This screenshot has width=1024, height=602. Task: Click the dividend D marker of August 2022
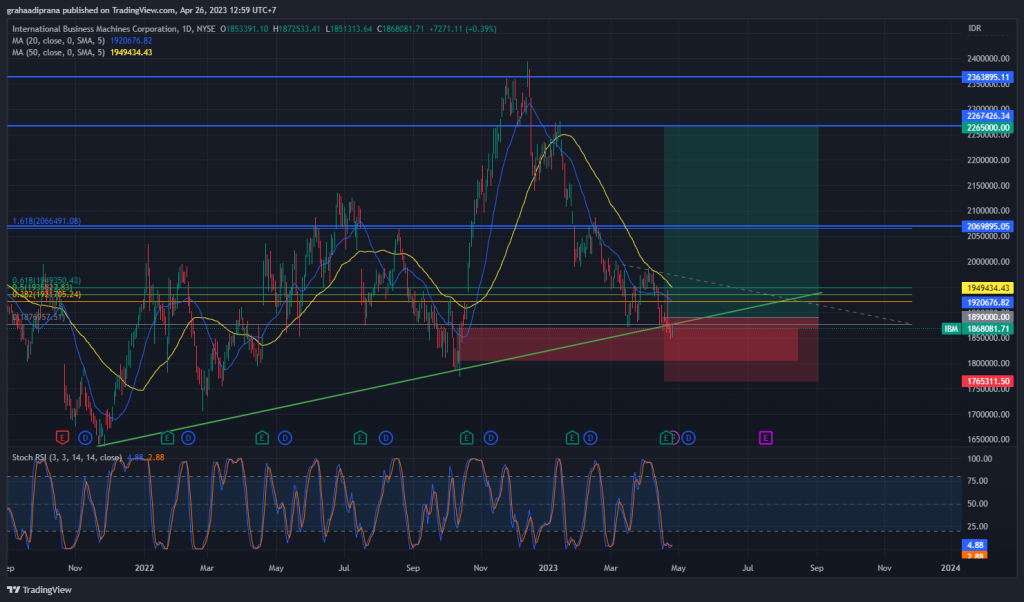click(386, 437)
